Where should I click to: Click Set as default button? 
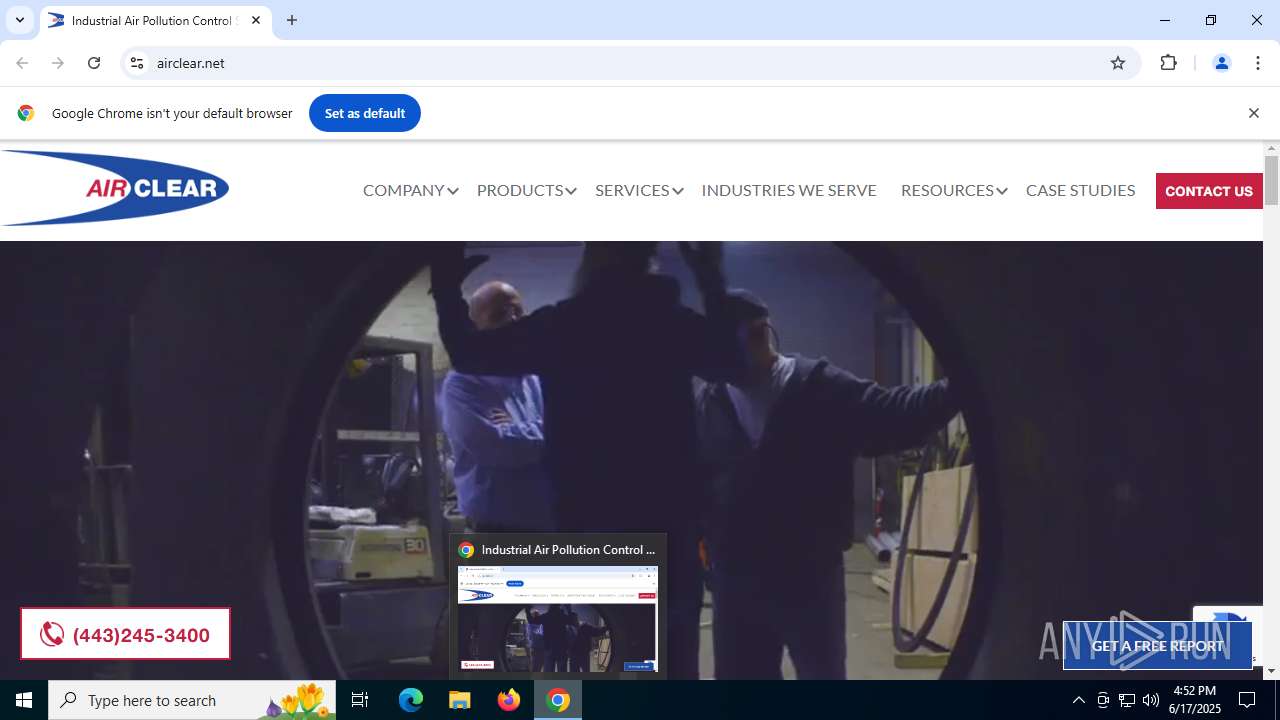pyautogui.click(x=365, y=113)
